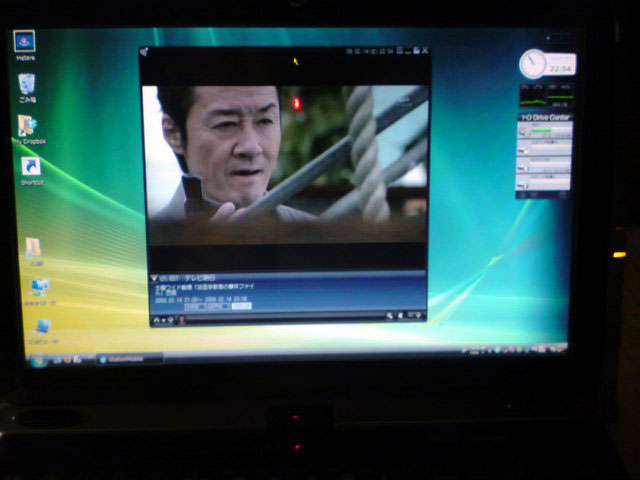Click the first Quick Launch icon next to Start
This screenshot has width=640, height=480.
(x=58, y=360)
